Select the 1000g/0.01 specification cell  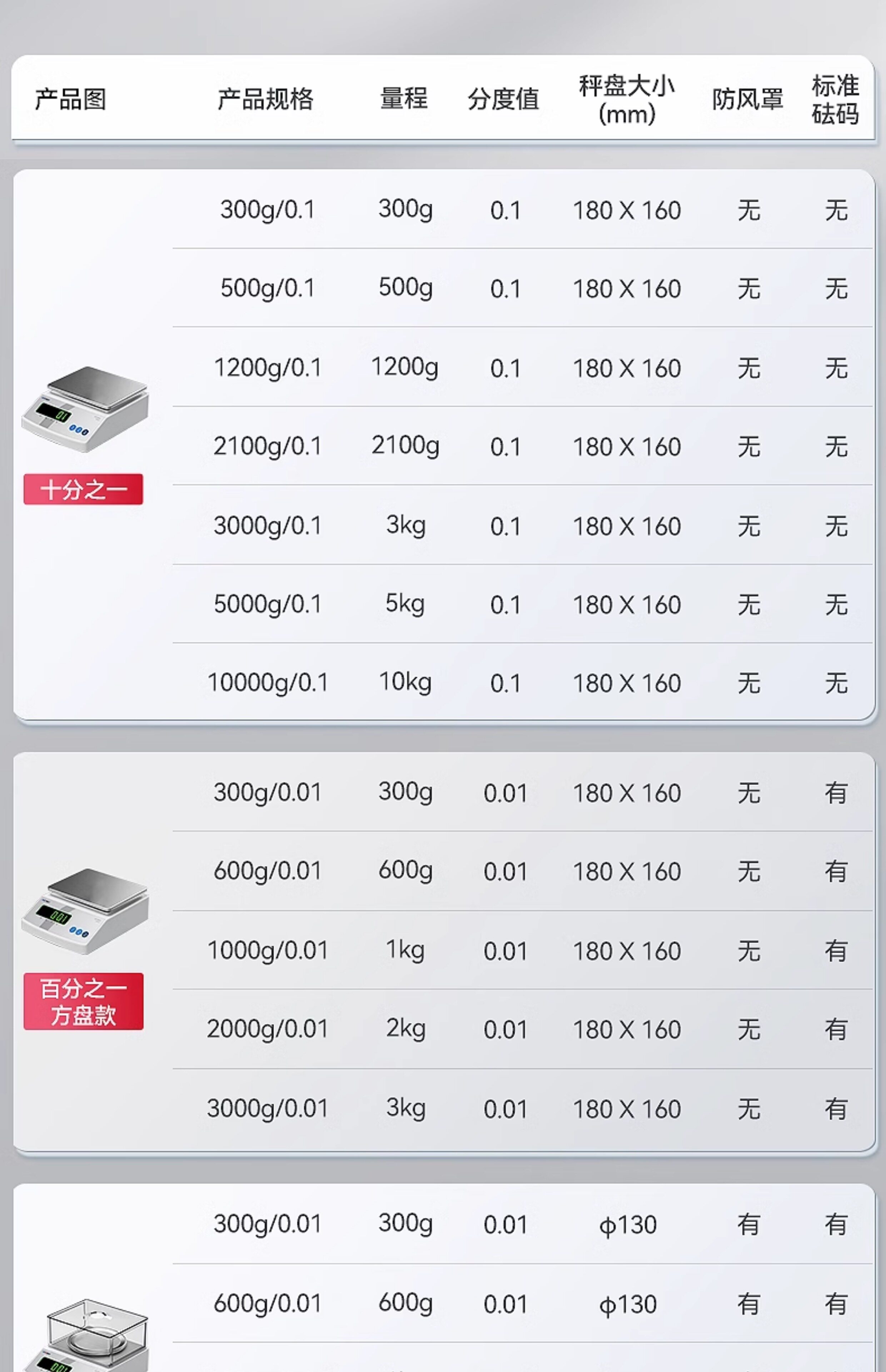click(268, 950)
